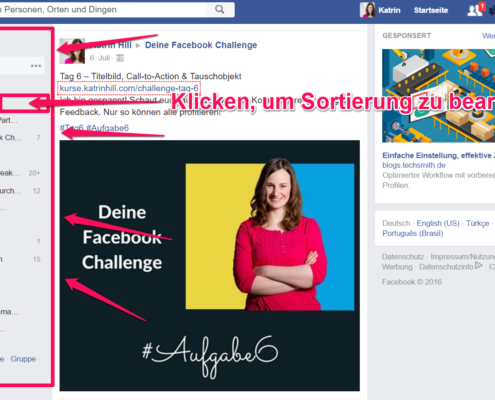
Task: Click Katrin's profile picture in top bar
Action: click(367, 10)
